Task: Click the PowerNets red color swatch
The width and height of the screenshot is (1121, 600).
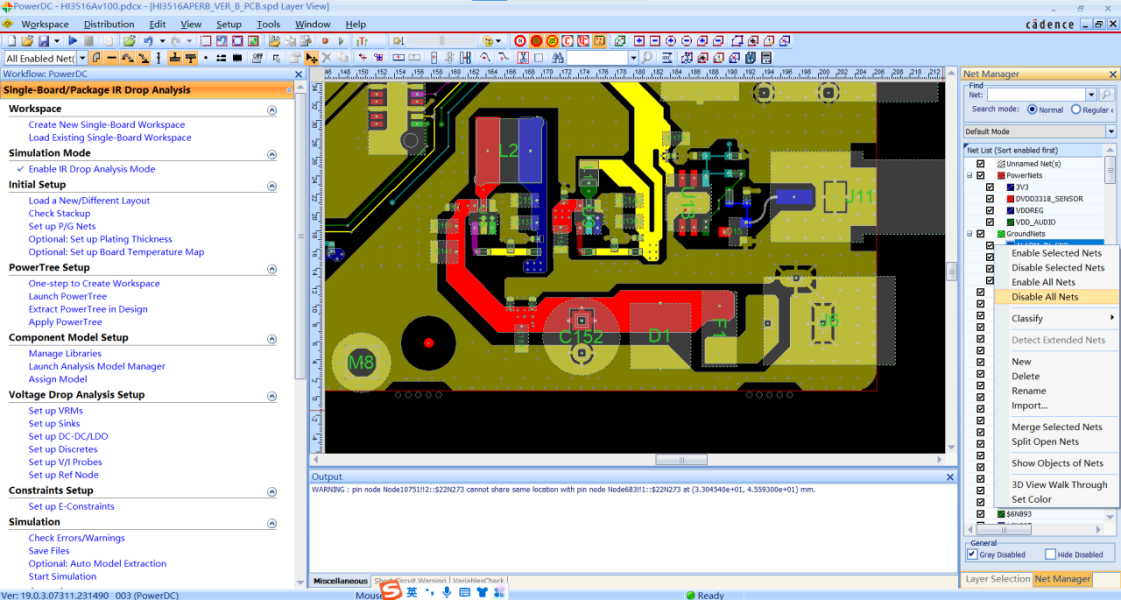Action: tap(1001, 175)
